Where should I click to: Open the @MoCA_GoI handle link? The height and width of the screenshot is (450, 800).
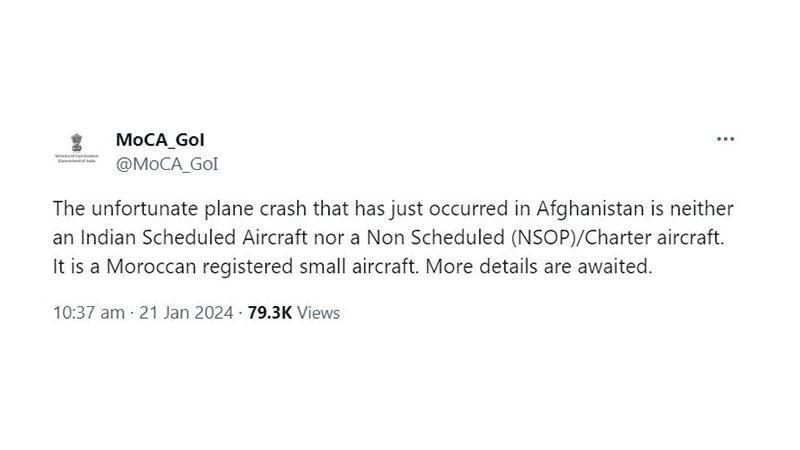[167, 162]
